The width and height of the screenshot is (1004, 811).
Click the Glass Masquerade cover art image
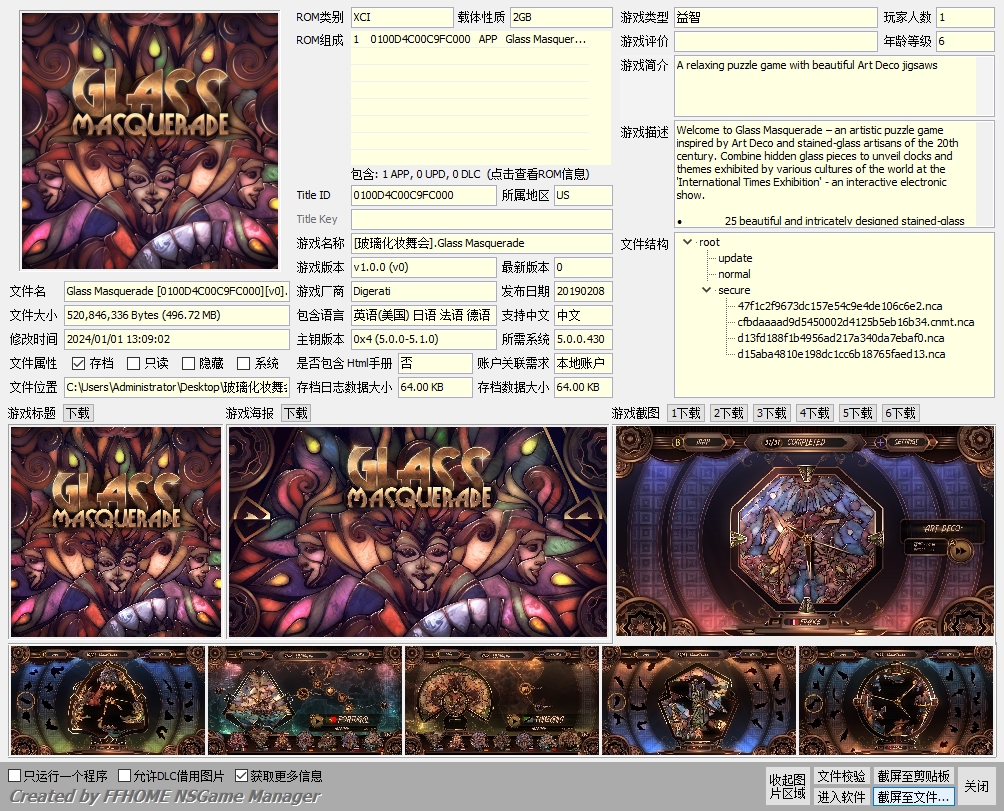coord(150,141)
